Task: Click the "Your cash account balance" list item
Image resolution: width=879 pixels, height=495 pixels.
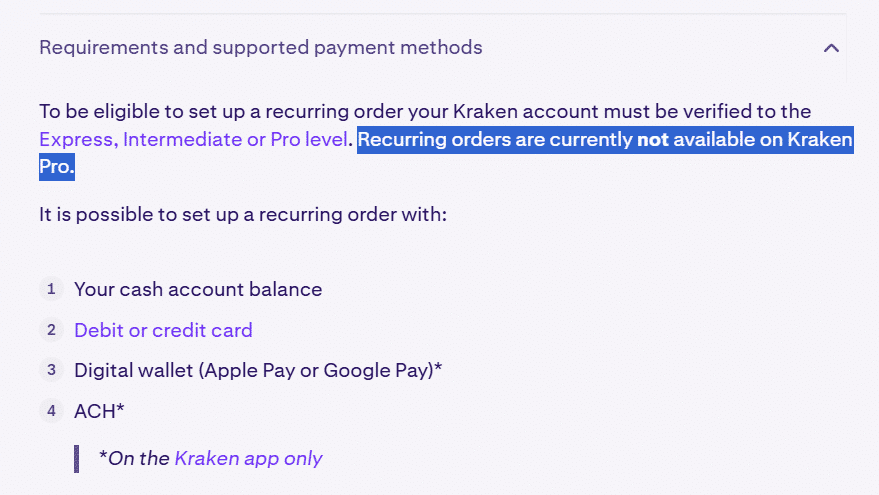Action: (198, 290)
